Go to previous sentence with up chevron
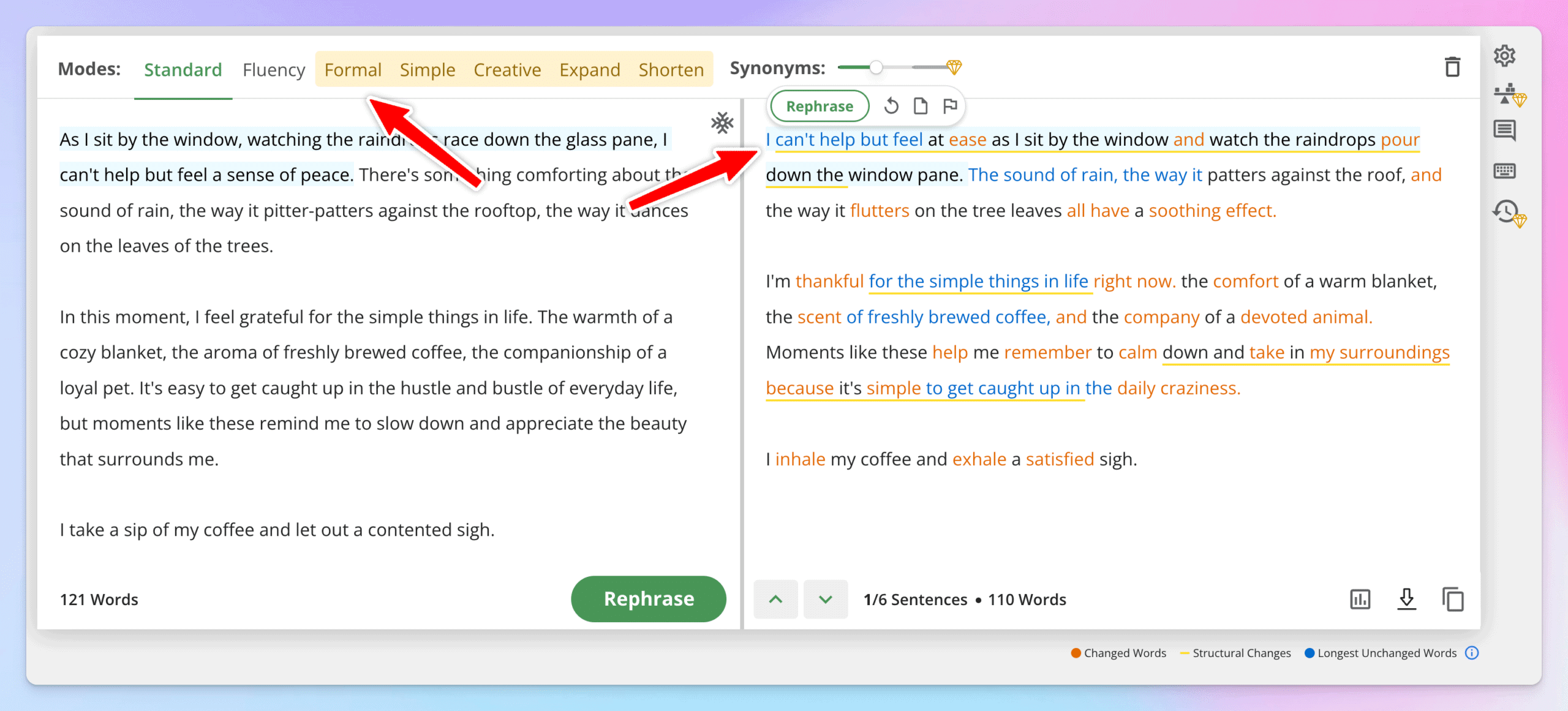This screenshot has height=711, width=1568. pyautogui.click(x=775, y=599)
